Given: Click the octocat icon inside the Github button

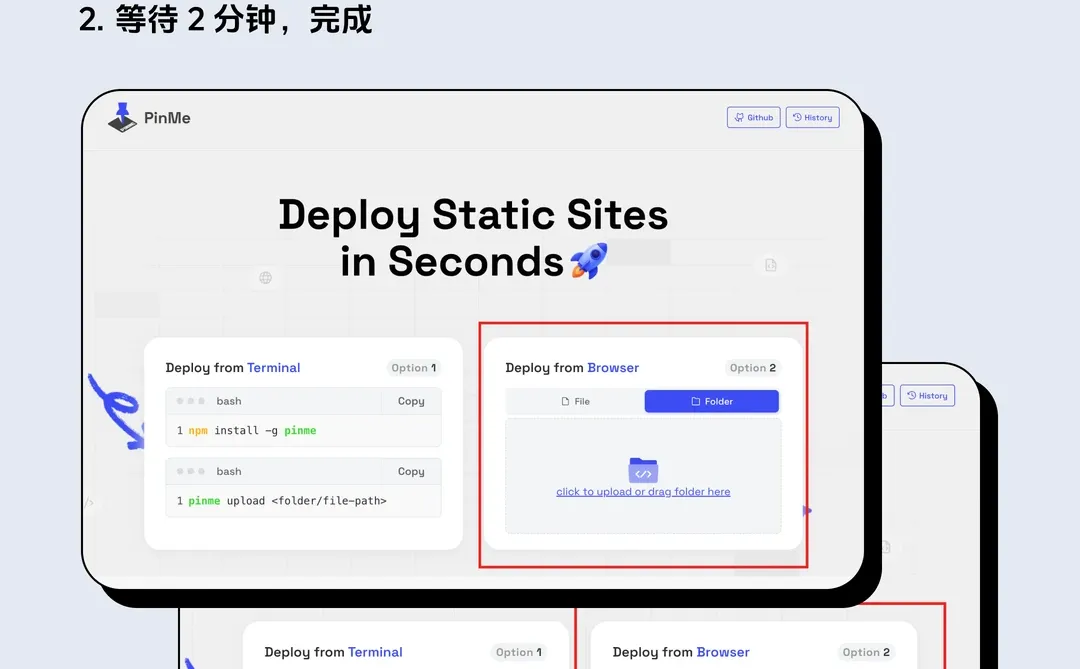Looking at the screenshot, I should pyautogui.click(x=739, y=117).
